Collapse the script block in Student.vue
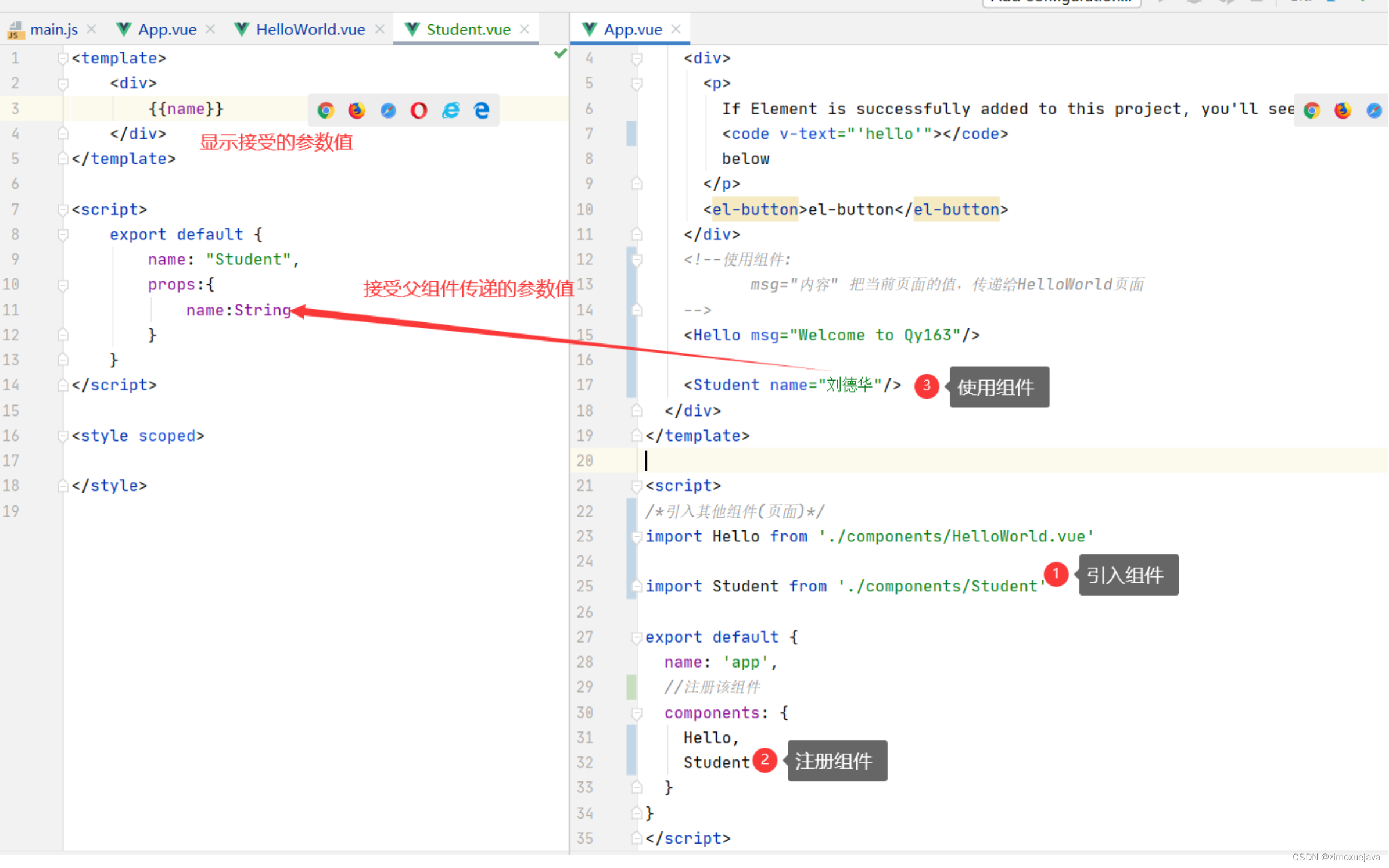The width and height of the screenshot is (1389, 868). click(63, 210)
